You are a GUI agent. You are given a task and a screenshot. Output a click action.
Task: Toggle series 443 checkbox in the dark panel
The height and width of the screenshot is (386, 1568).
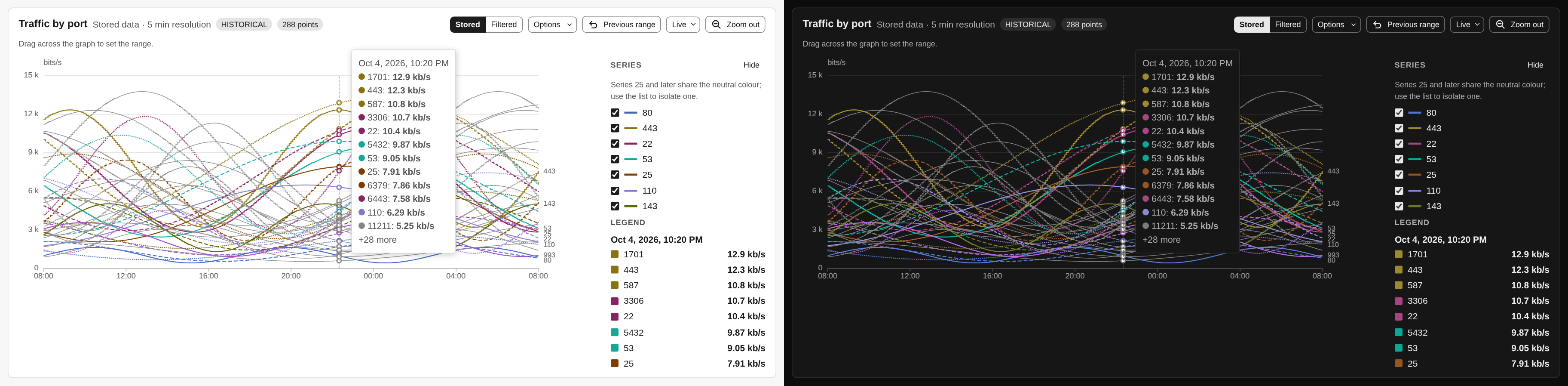coord(1399,128)
